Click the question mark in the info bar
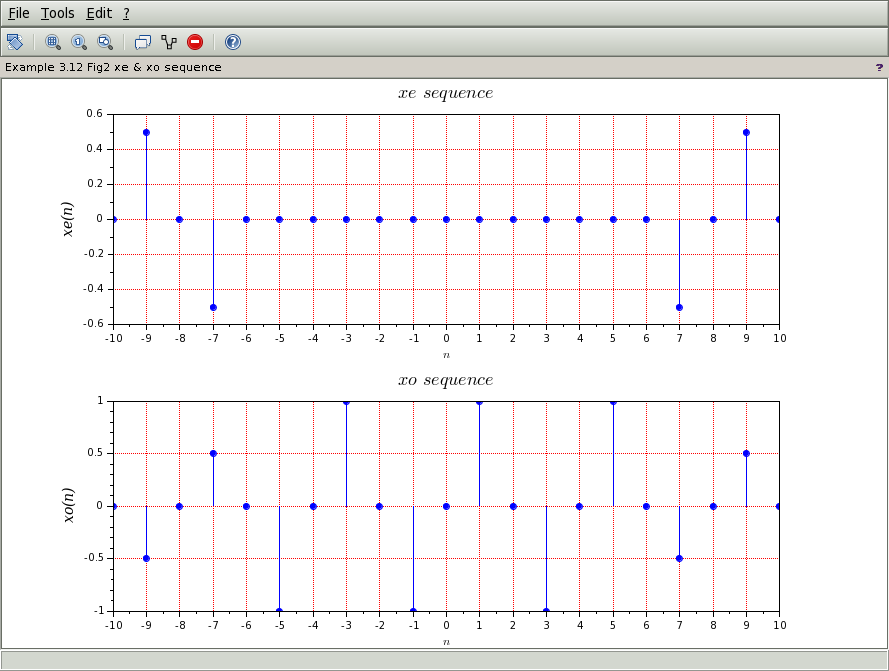 click(879, 67)
